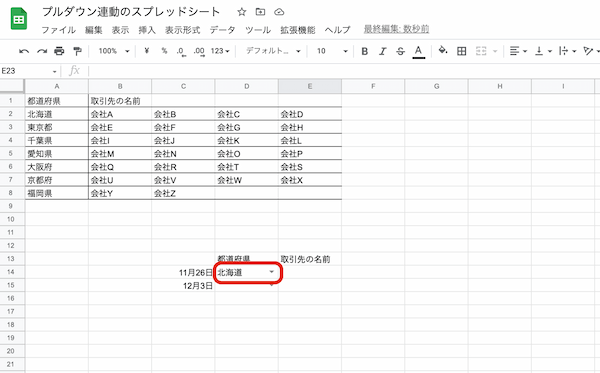Toggle strikethrough formatting
600x373 pixels.
click(x=400, y=51)
